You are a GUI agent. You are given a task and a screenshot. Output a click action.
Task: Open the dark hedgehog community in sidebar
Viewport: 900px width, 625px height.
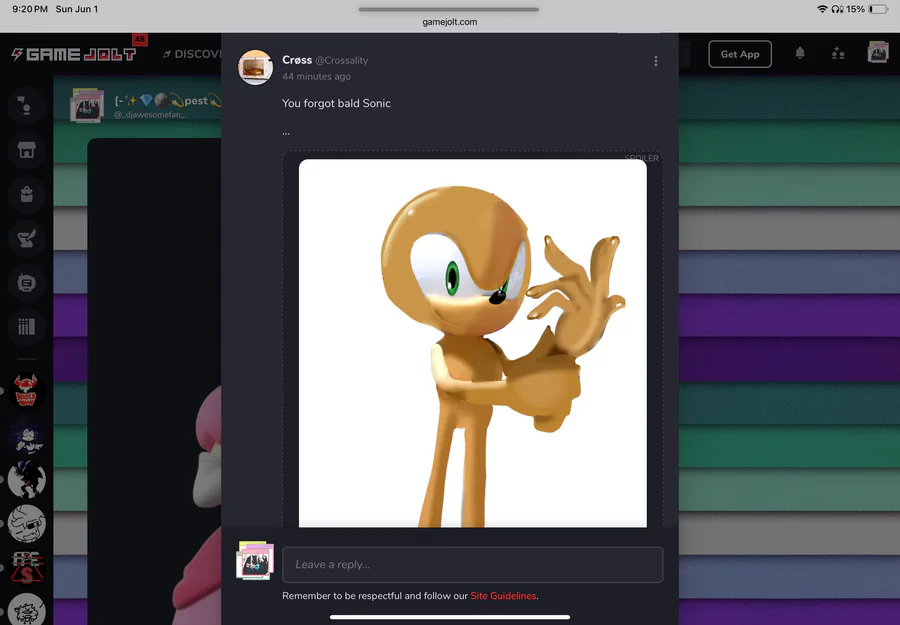(x=26, y=480)
